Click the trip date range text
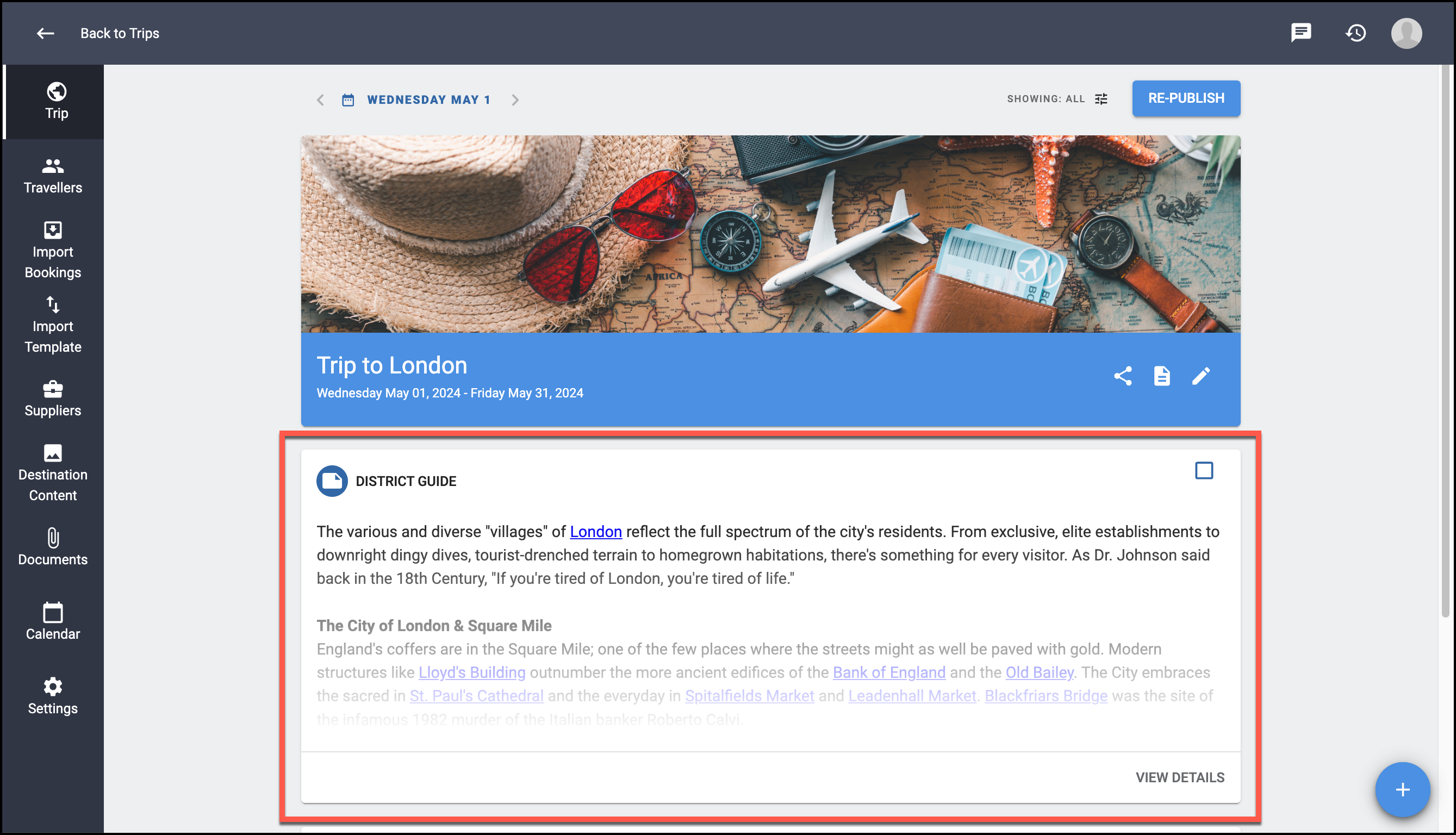 click(450, 393)
